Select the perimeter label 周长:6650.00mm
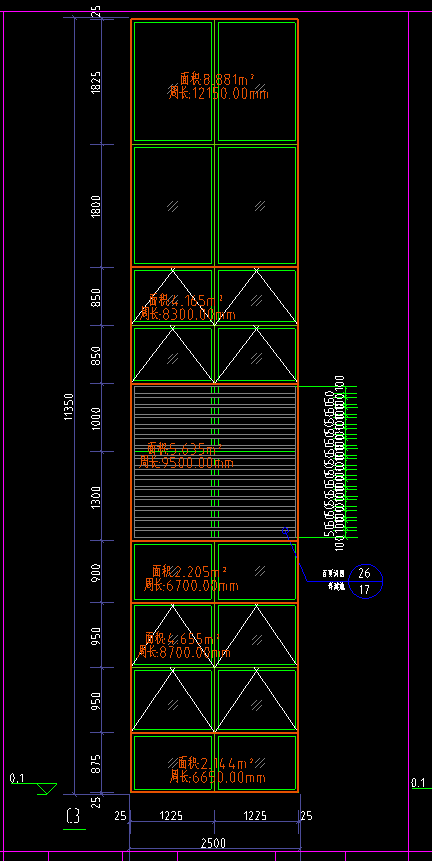 pyautogui.click(x=218, y=778)
